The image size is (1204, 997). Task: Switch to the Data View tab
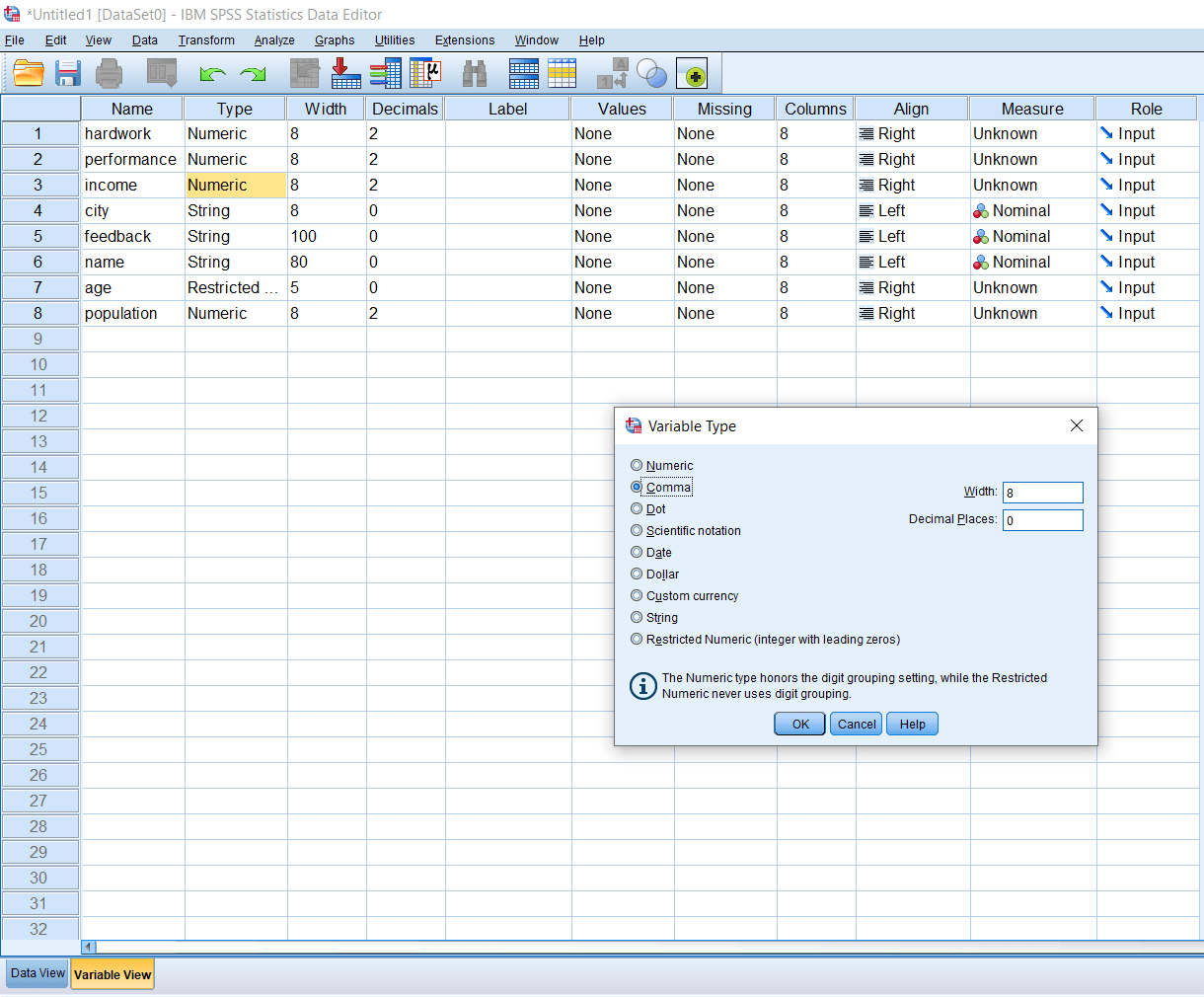click(x=38, y=973)
